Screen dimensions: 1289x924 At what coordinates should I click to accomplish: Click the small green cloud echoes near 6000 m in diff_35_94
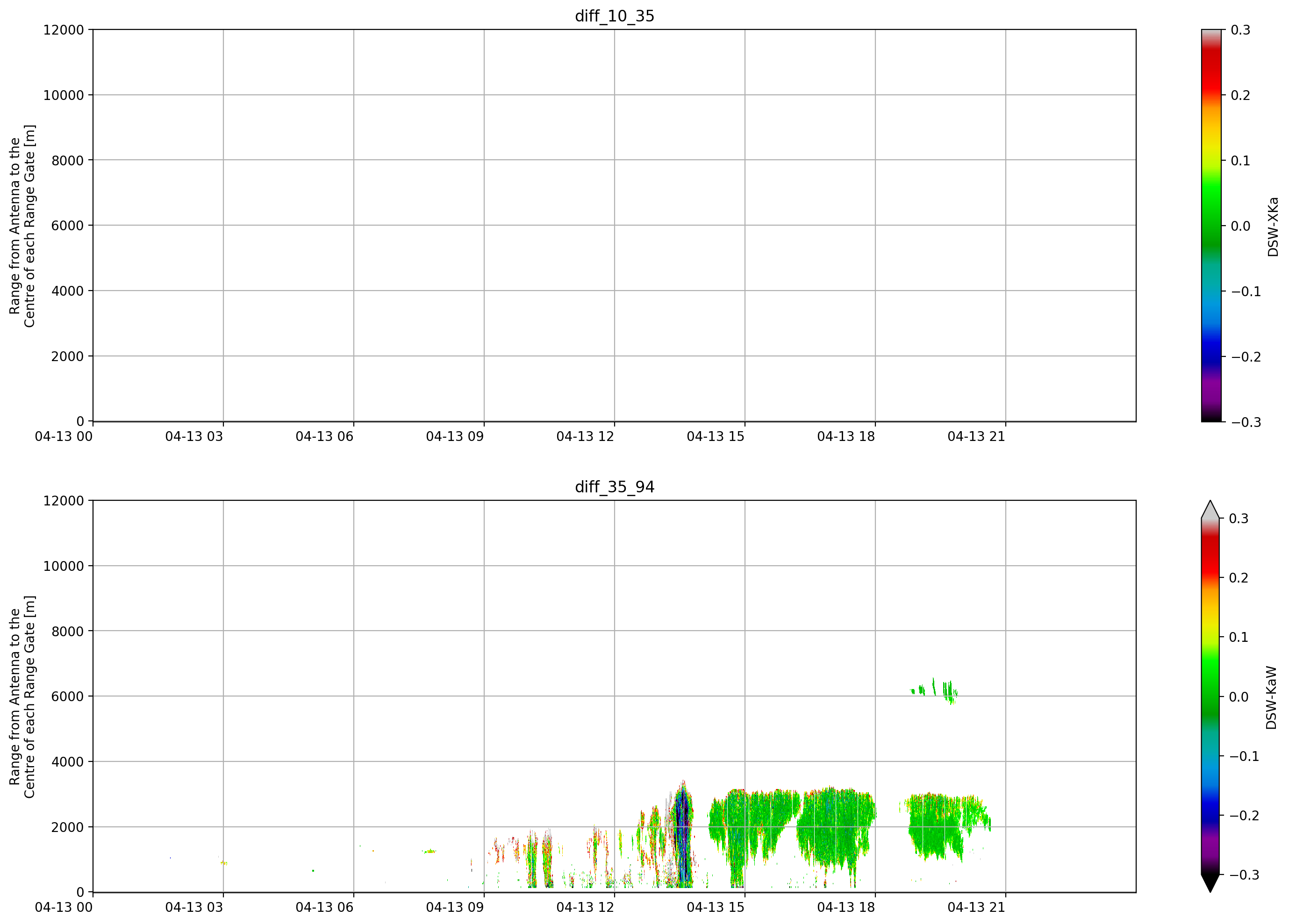934,691
